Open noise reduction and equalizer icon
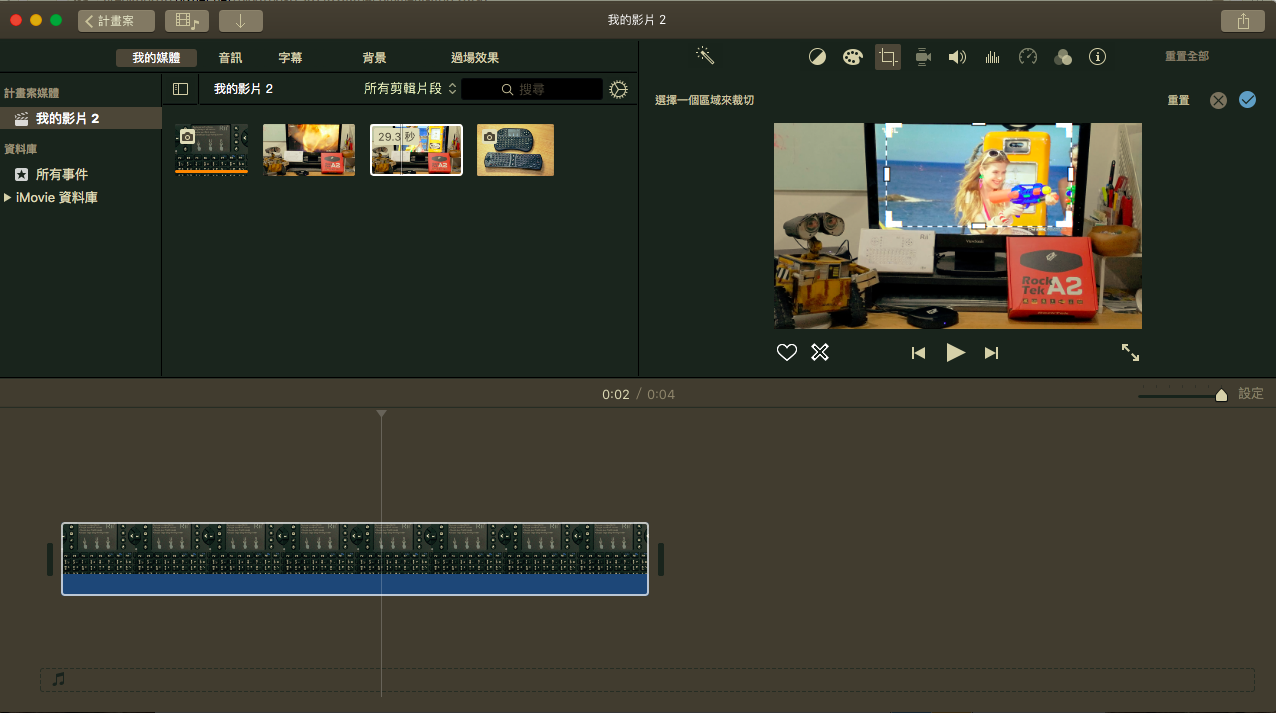Screen dimensions: 1276x713 pyautogui.click(x=992, y=57)
